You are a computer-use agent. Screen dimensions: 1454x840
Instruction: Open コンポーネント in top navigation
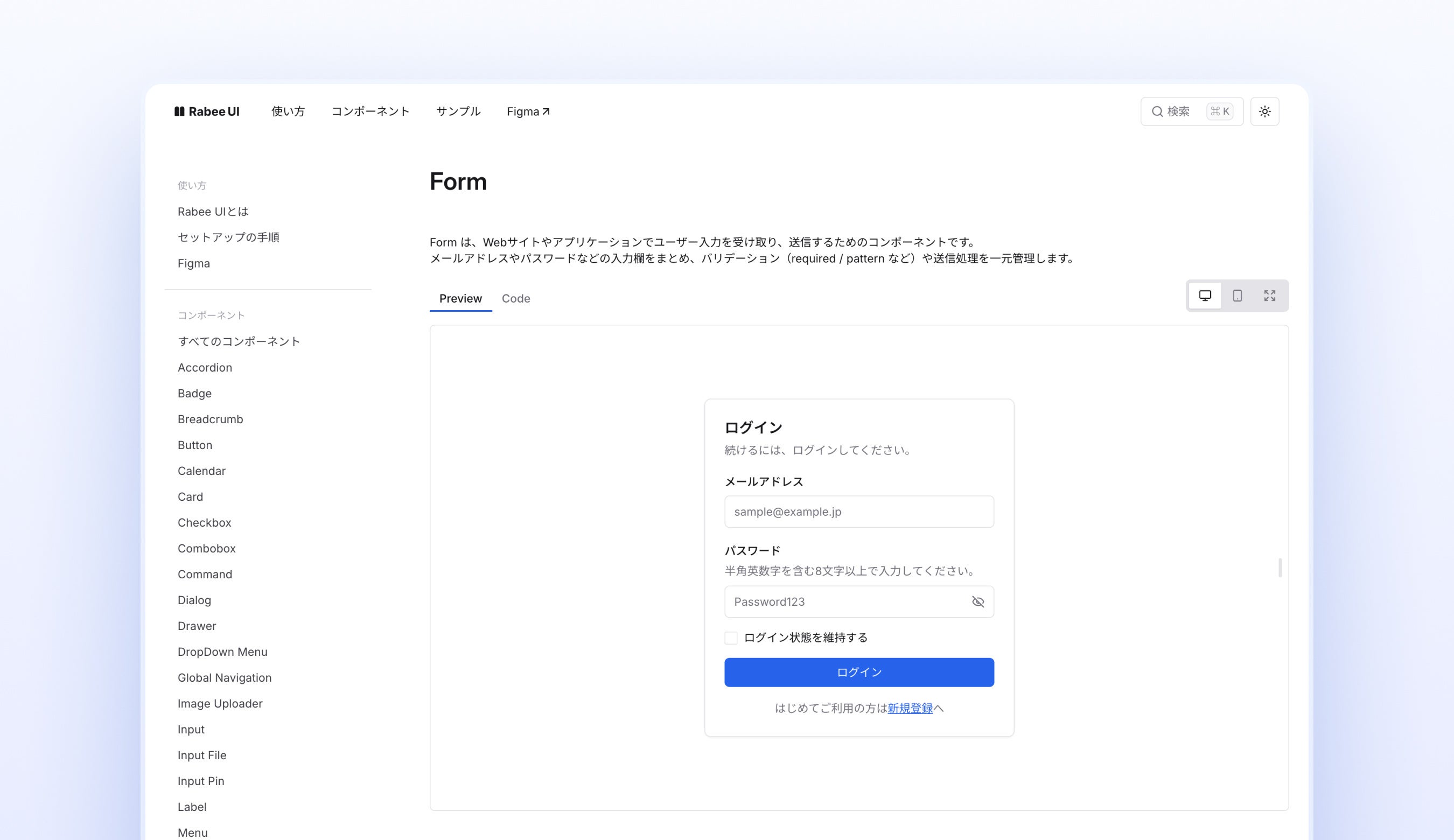(370, 111)
